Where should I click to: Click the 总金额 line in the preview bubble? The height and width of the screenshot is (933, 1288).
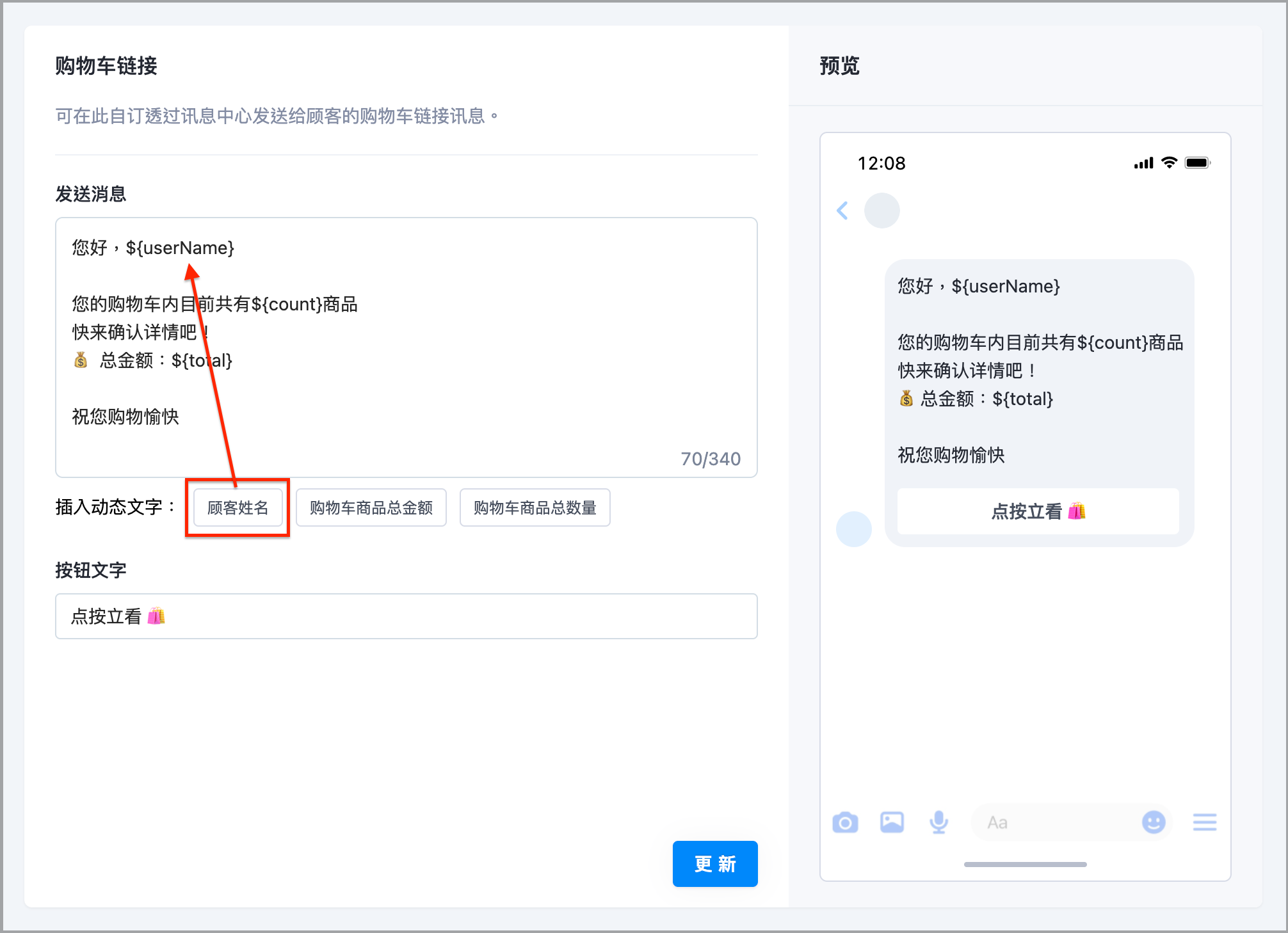[976, 399]
